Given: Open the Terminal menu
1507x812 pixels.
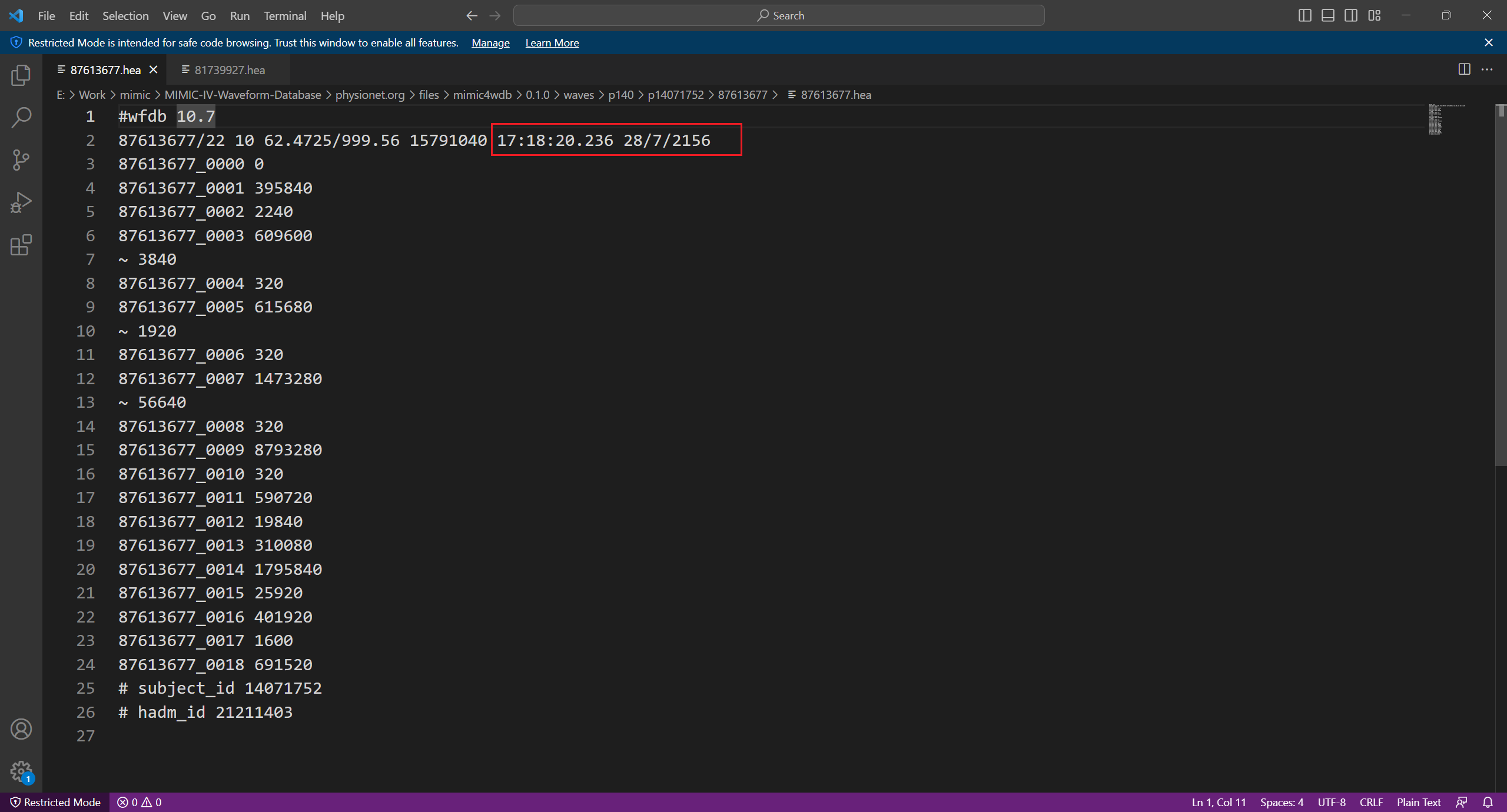Looking at the screenshot, I should click(x=284, y=16).
